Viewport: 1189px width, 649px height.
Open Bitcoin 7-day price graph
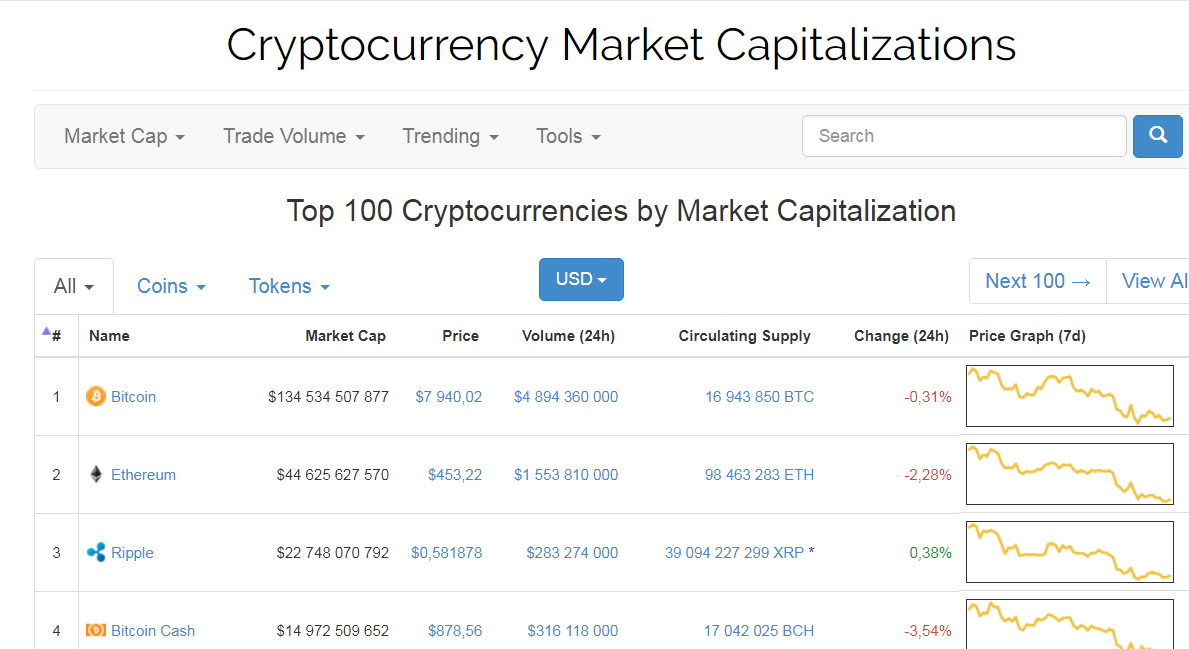1069,396
